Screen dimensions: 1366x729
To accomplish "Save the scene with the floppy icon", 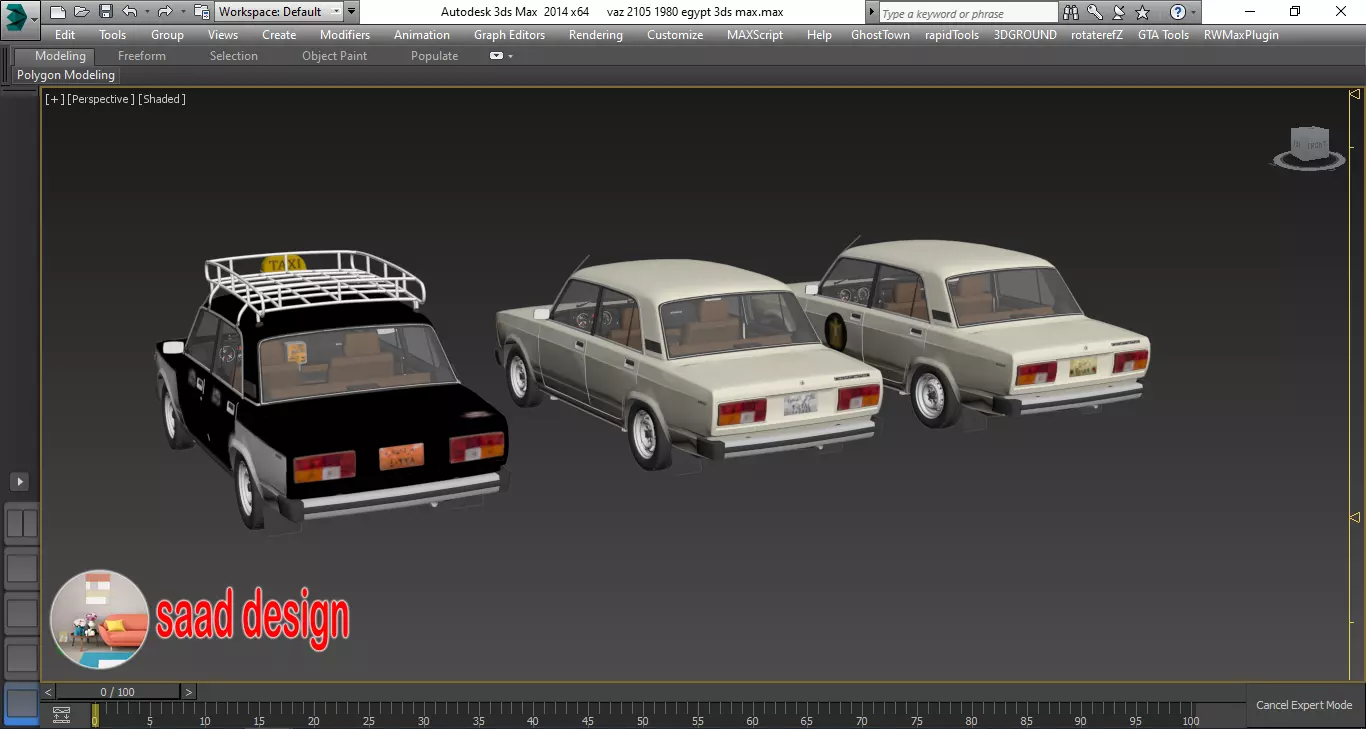I will [x=106, y=12].
